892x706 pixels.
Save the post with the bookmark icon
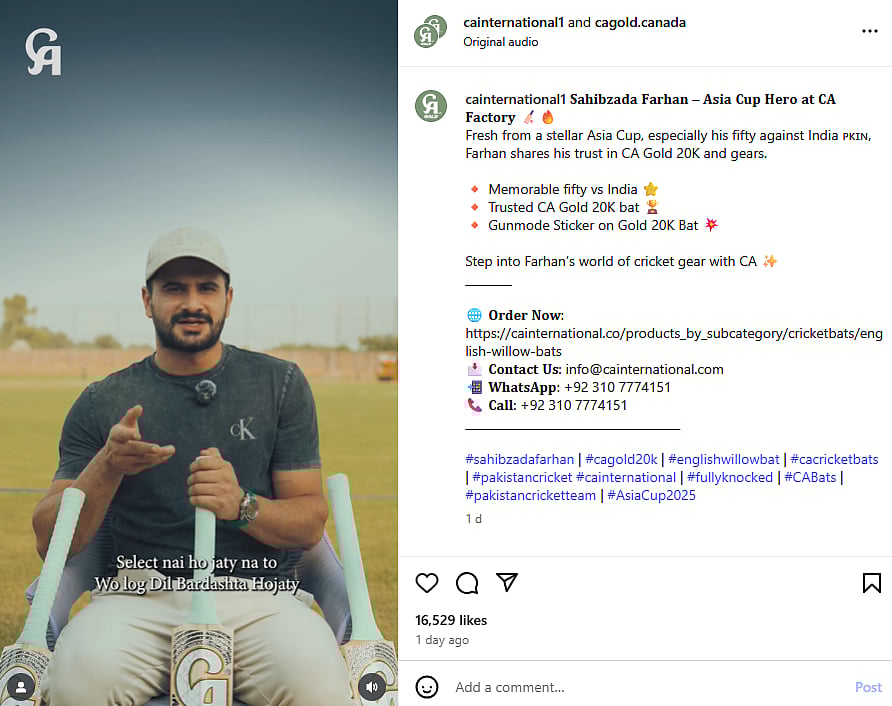click(x=871, y=583)
